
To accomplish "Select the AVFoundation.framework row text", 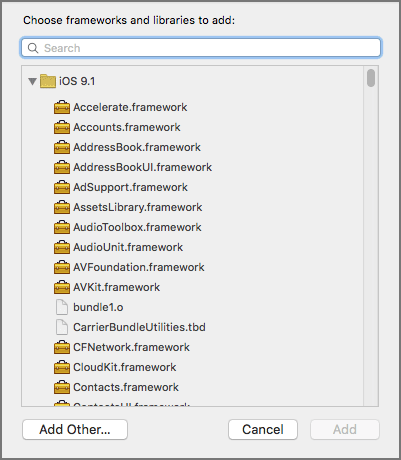I will 139,267.
